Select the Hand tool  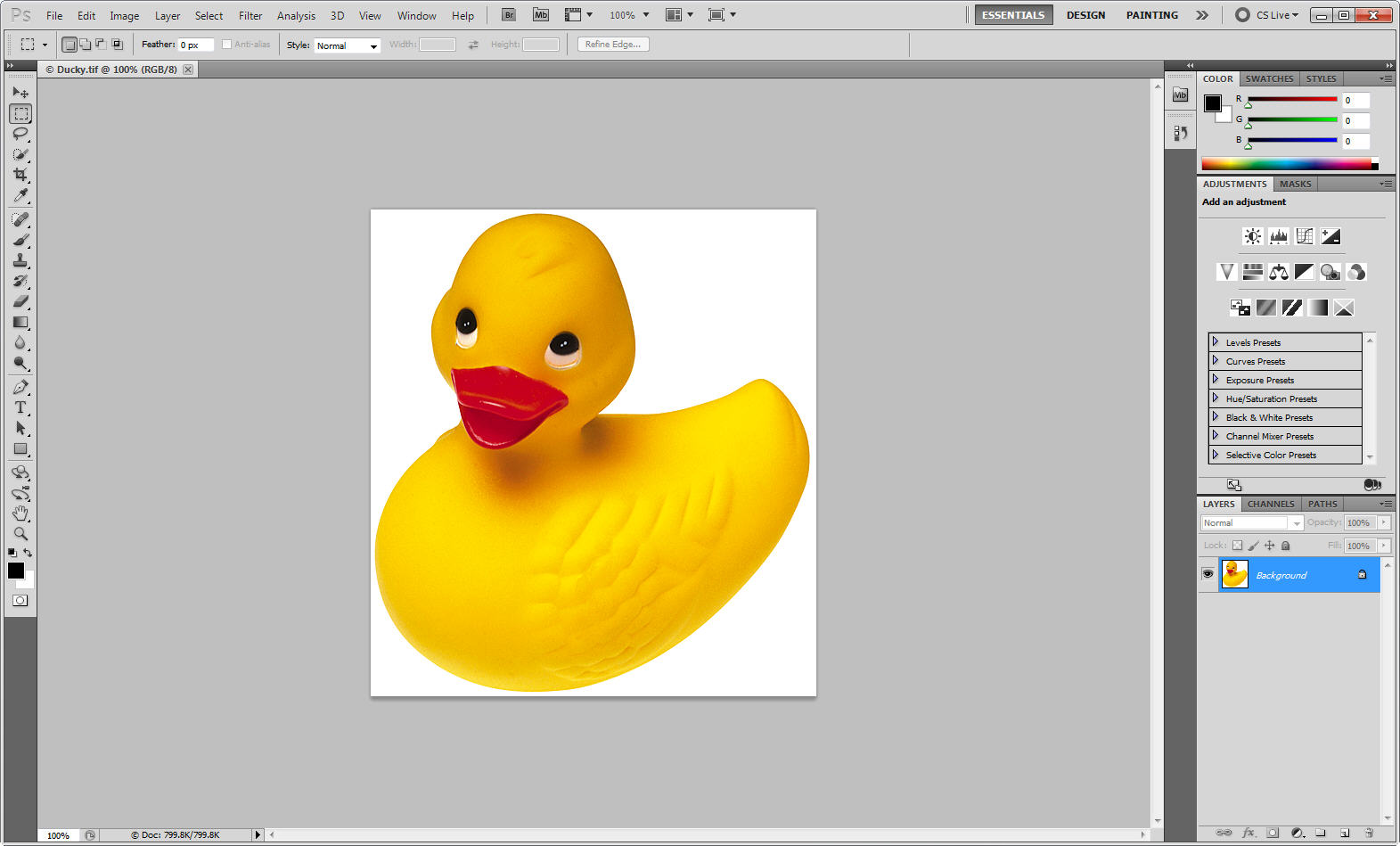point(20,513)
